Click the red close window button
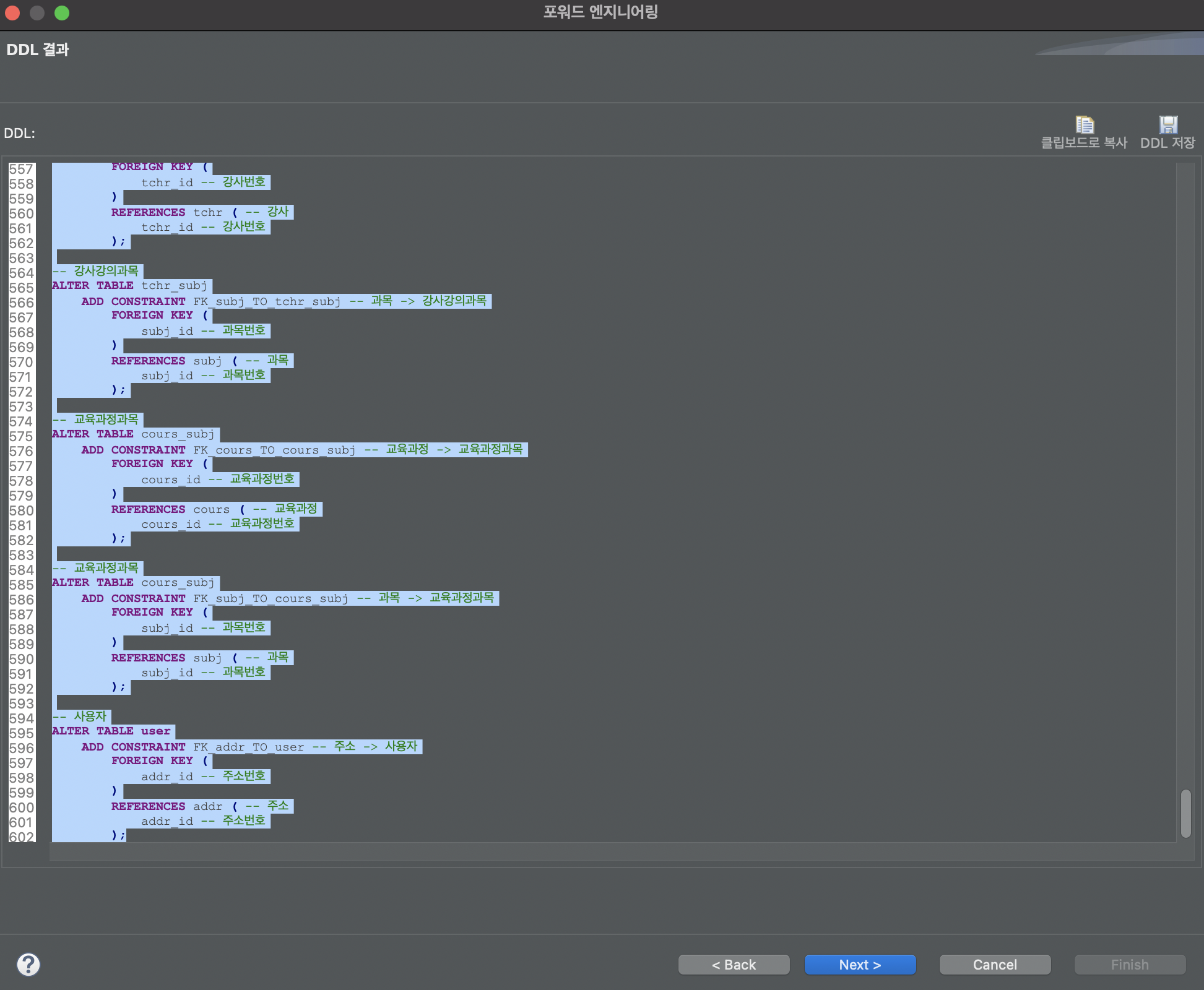This screenshot has height=990, width=1204. (x=12, y=12)
